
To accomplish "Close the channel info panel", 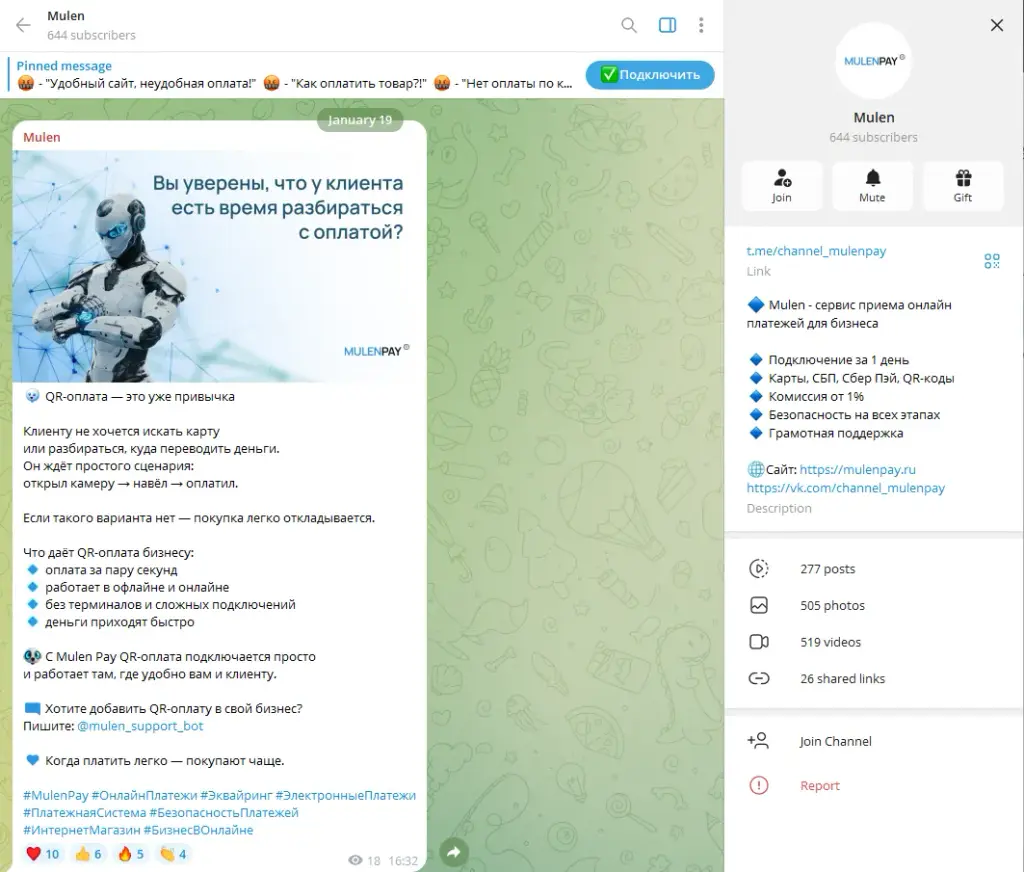I will (x=997, y=25).
